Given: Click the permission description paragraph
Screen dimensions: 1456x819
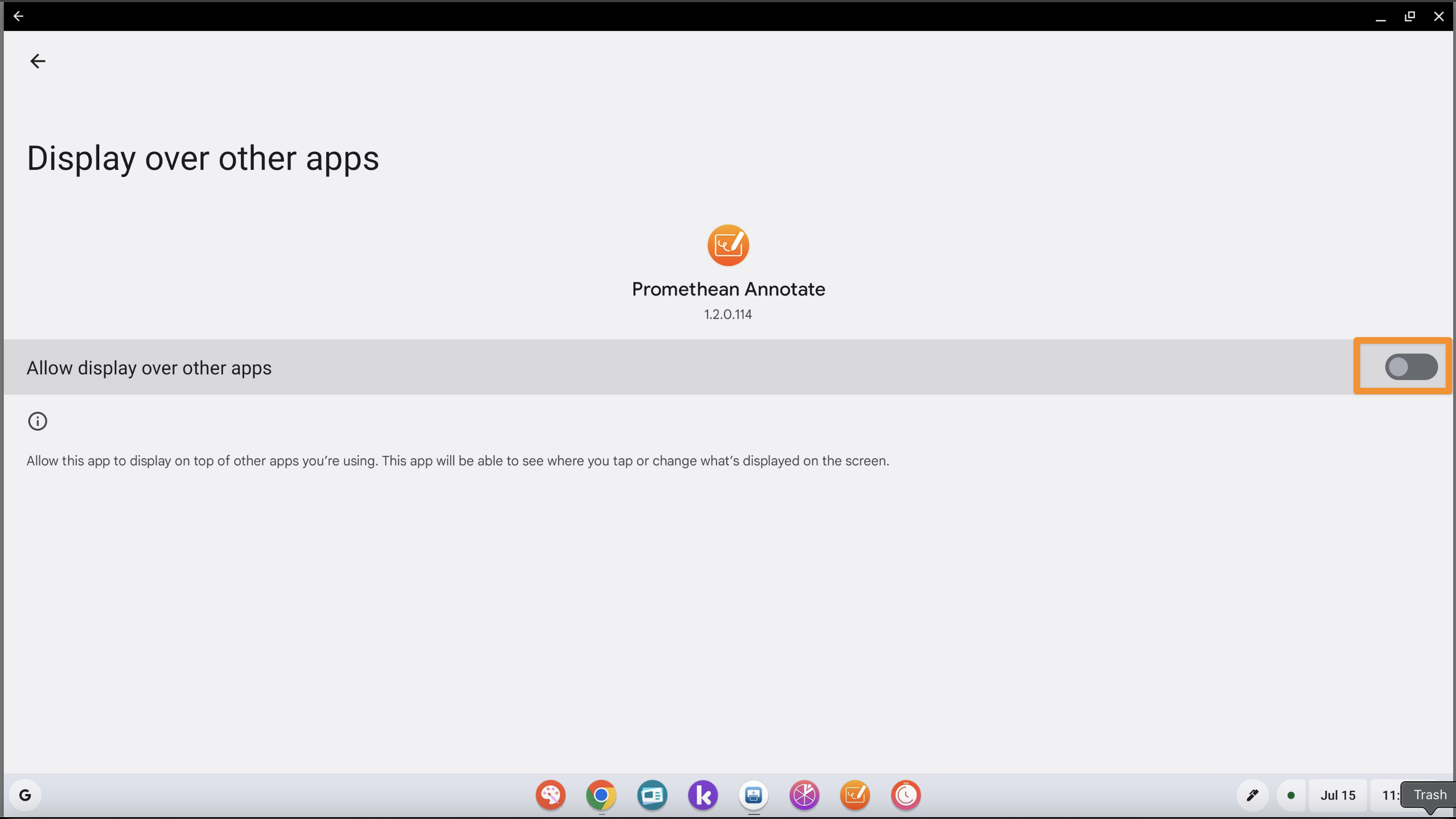Looking at the screenshot, I should coord(458,461).
